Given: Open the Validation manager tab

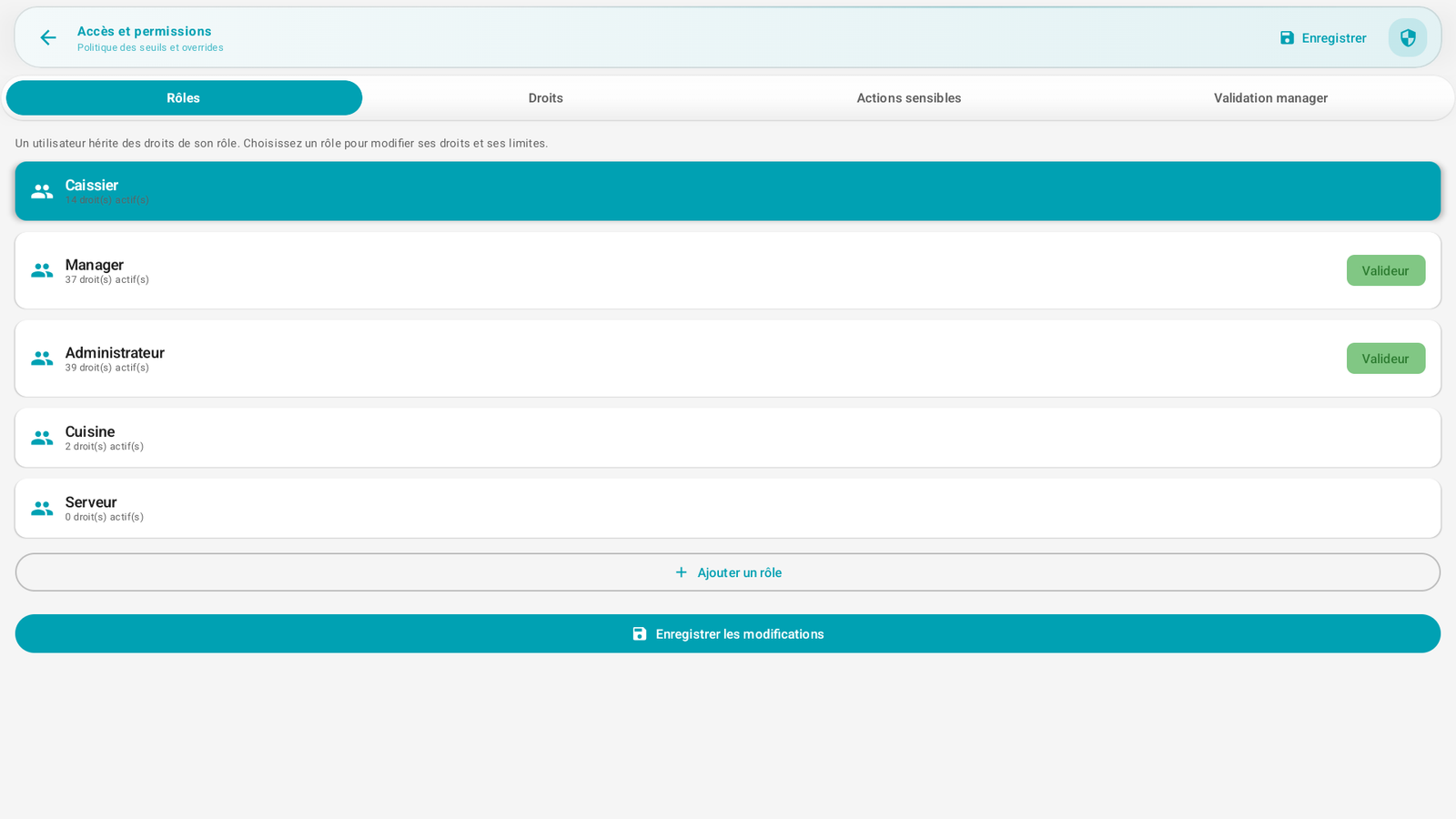Looking at the screenshot, I should pyautogui.click(x=1270, y=97).
